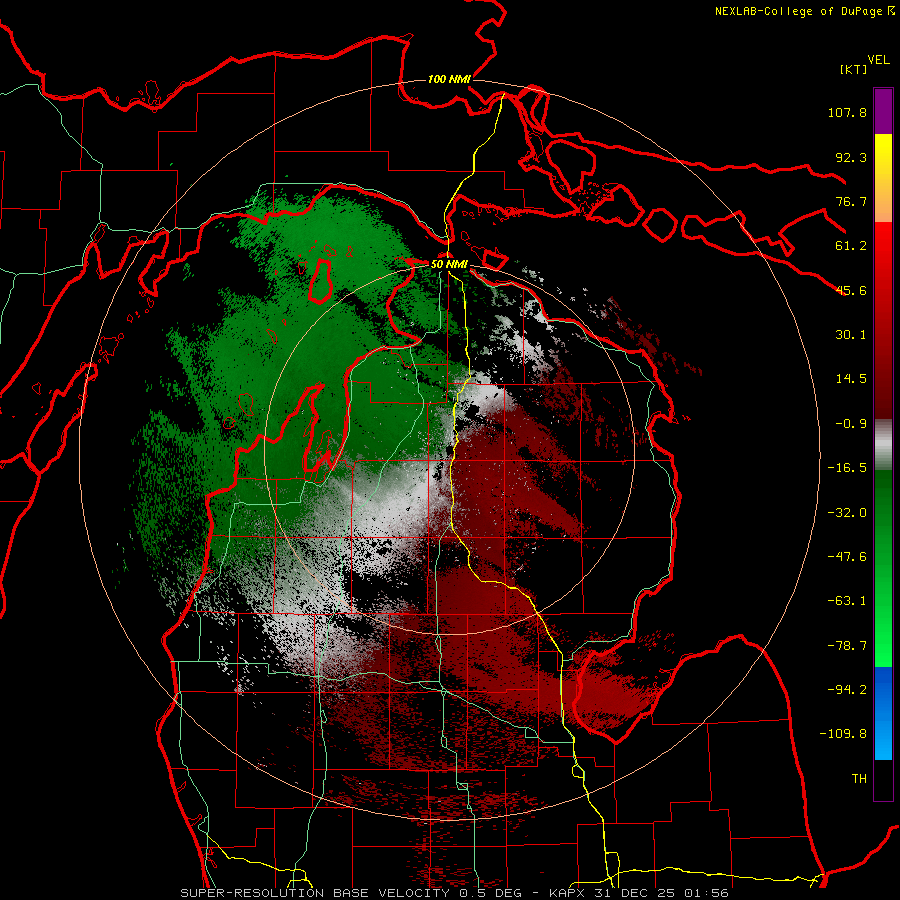Click the 107.8 velocity scale value
The height and width of the screenshot is (900, 900).
847,112
